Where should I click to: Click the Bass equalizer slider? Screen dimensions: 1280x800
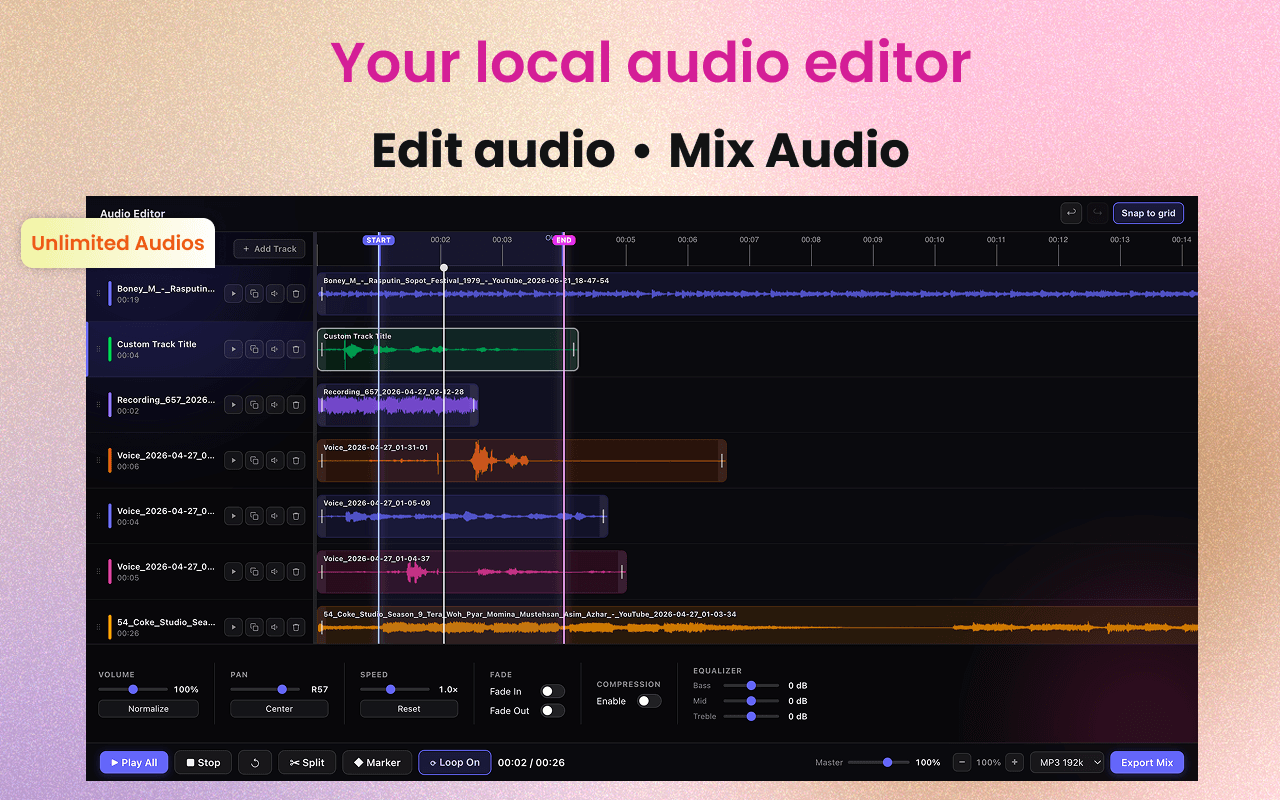751,685
